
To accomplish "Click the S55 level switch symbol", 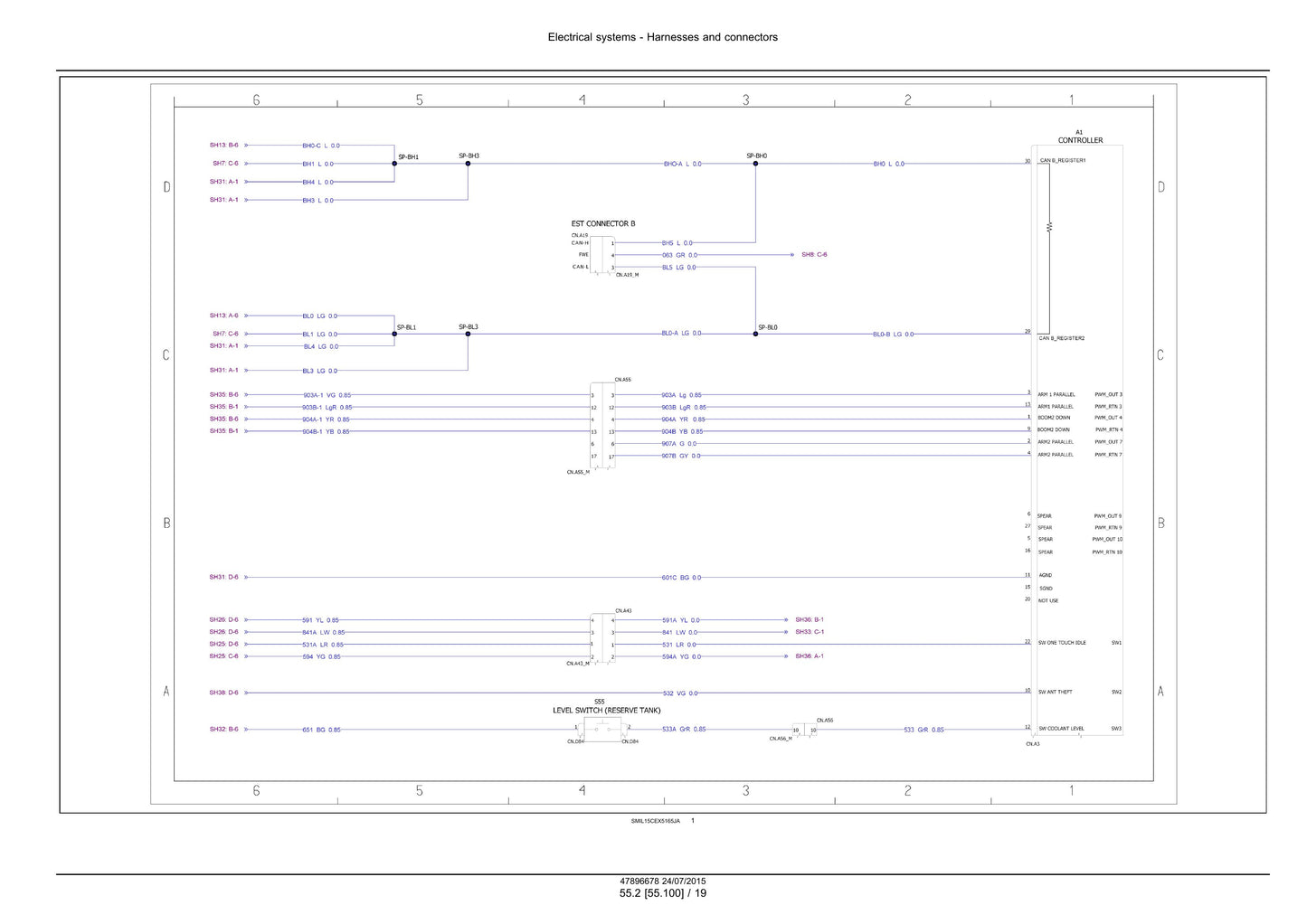I will click(602, 729).
